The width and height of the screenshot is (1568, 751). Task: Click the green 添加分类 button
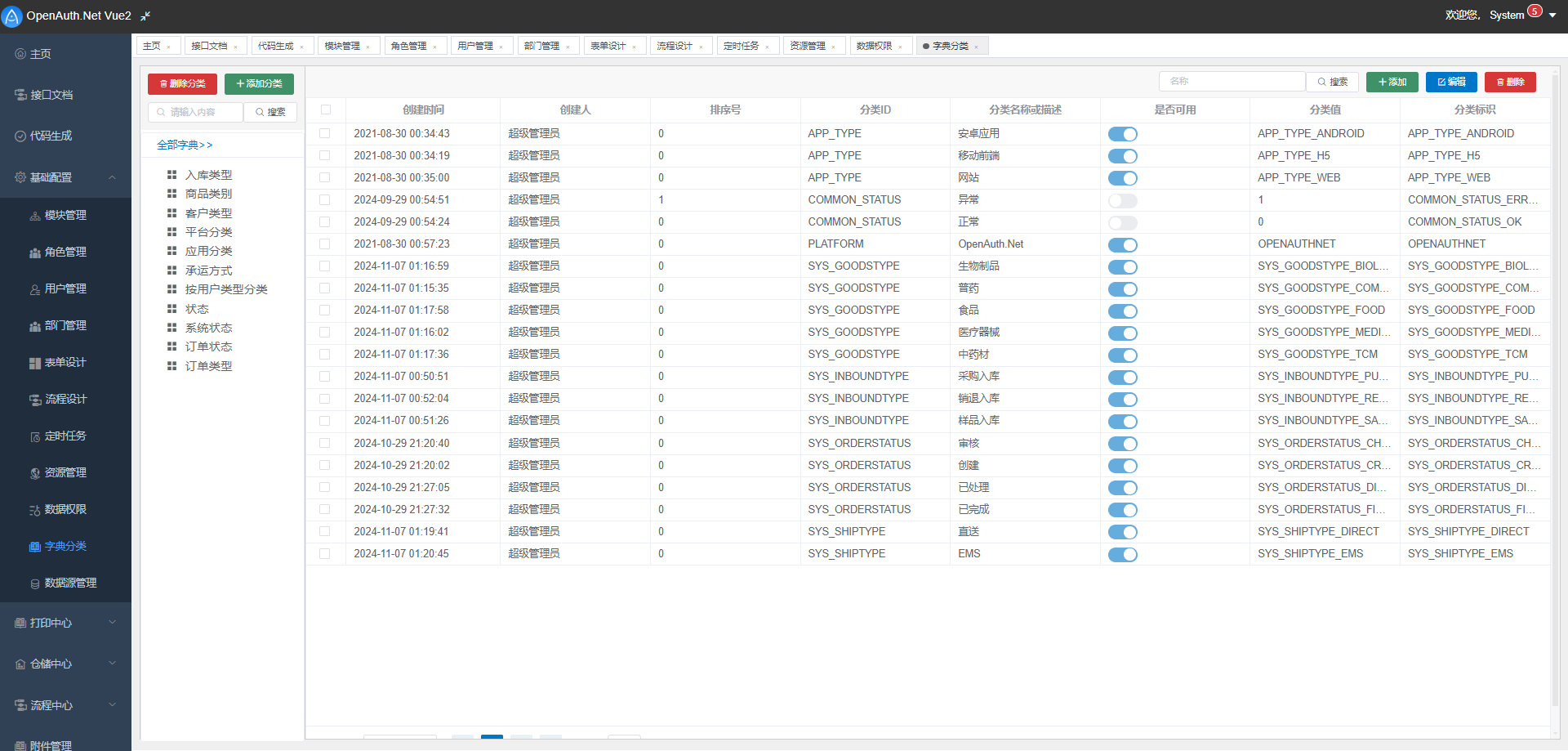(x=259, y=83)
